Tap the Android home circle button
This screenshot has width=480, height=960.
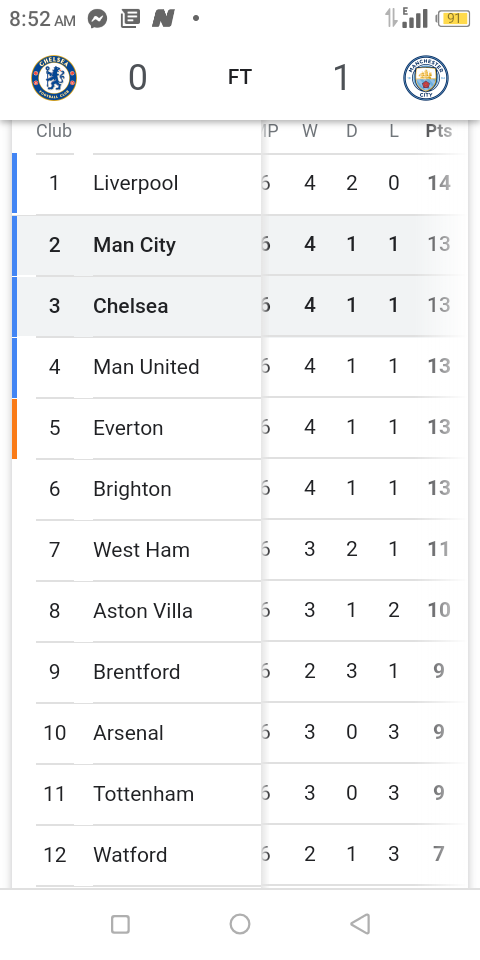tap(239, 924)
